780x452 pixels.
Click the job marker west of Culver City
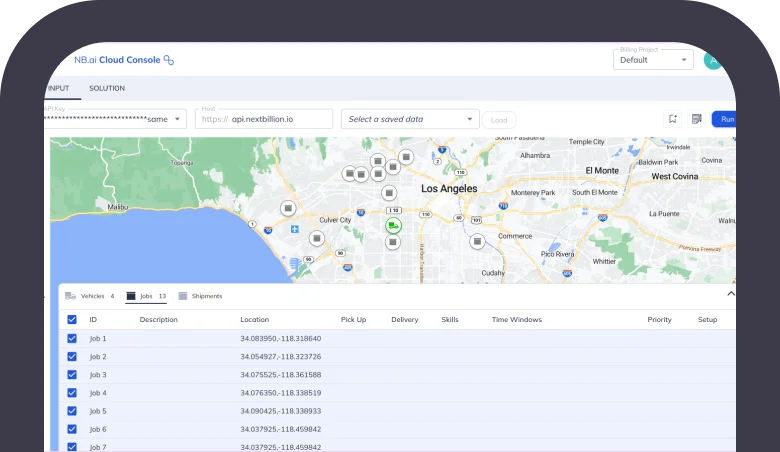click(288, 208)
